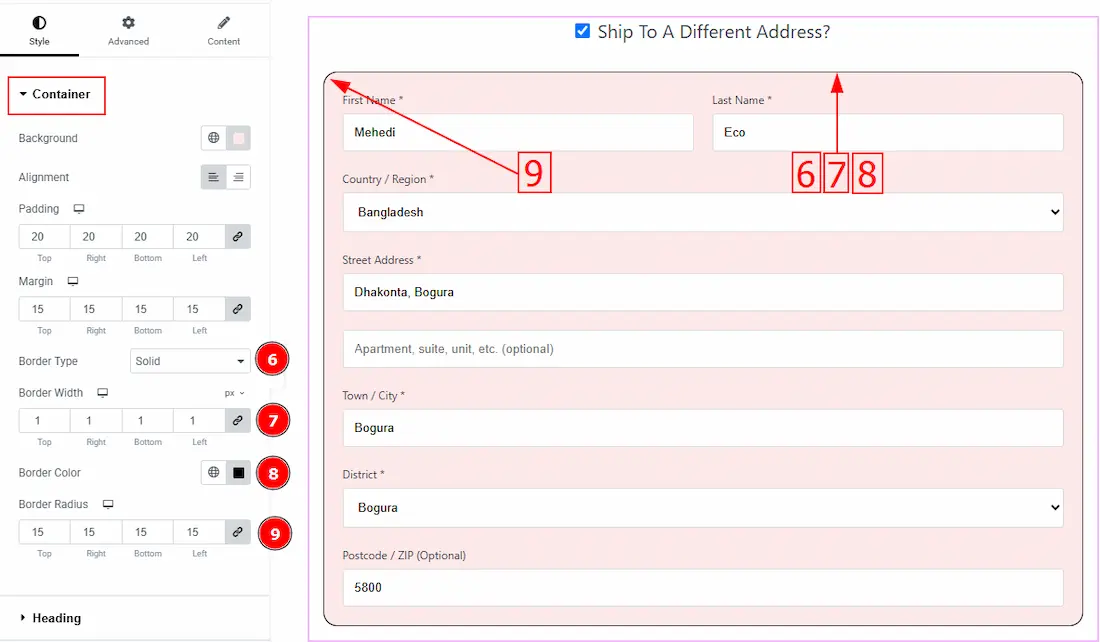Click Border Radius Right value field

point(96,533)
